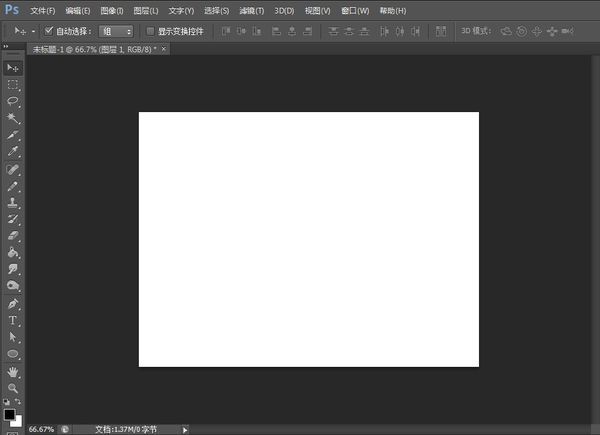Select the Pen tool

13,303
